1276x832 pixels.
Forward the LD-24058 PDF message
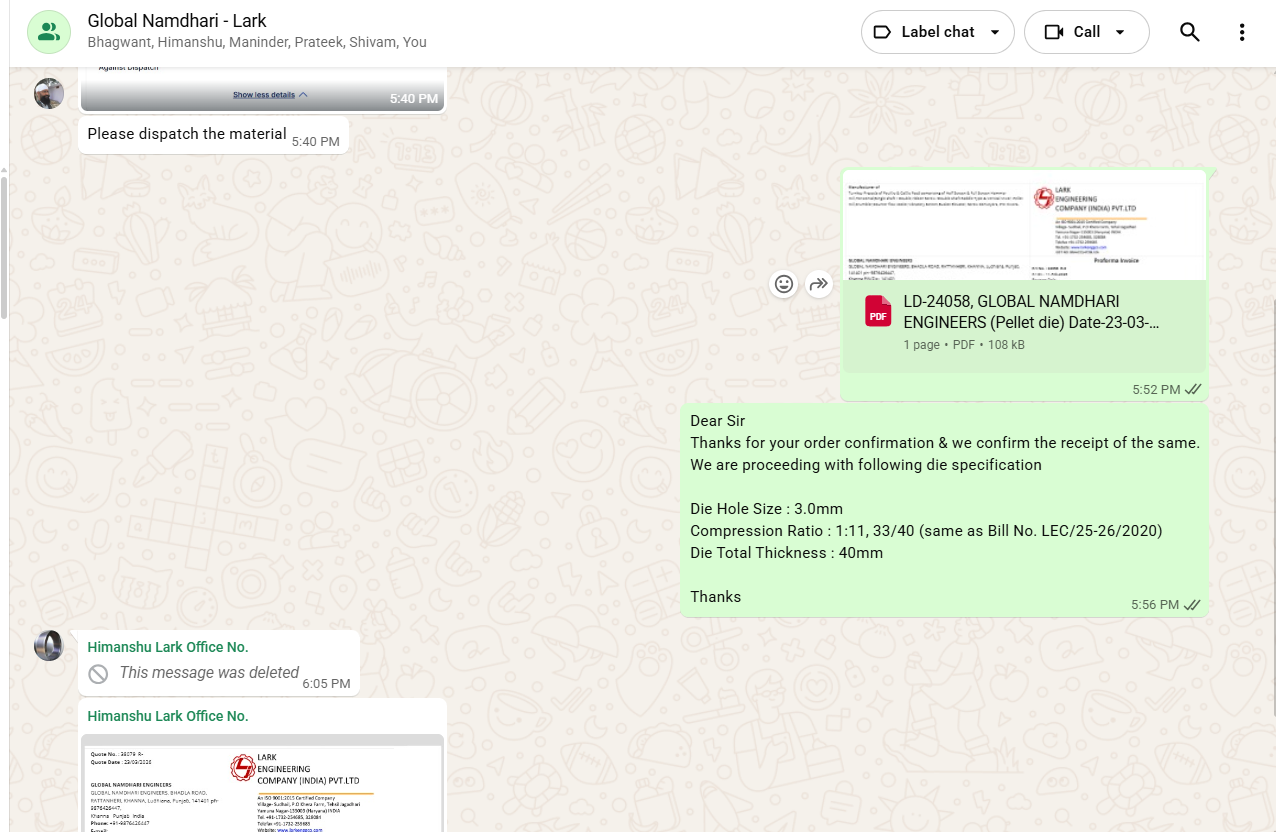pyautogui.click(x=819, y=284)
